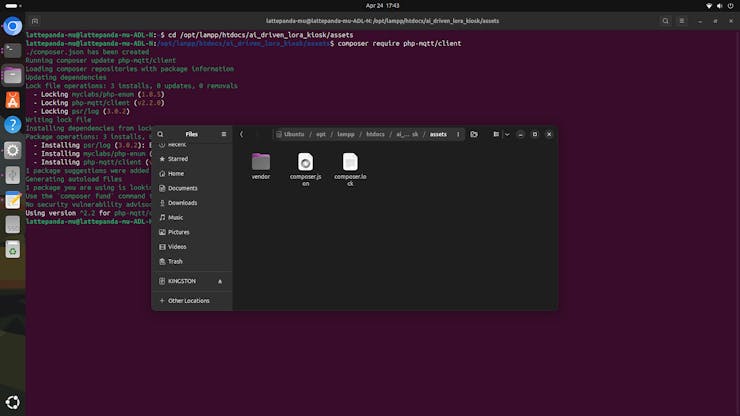This screenshot has height=416, width=740.
Task: Open the clock showing Apr 24 17:43
Action: pos(382,6)
